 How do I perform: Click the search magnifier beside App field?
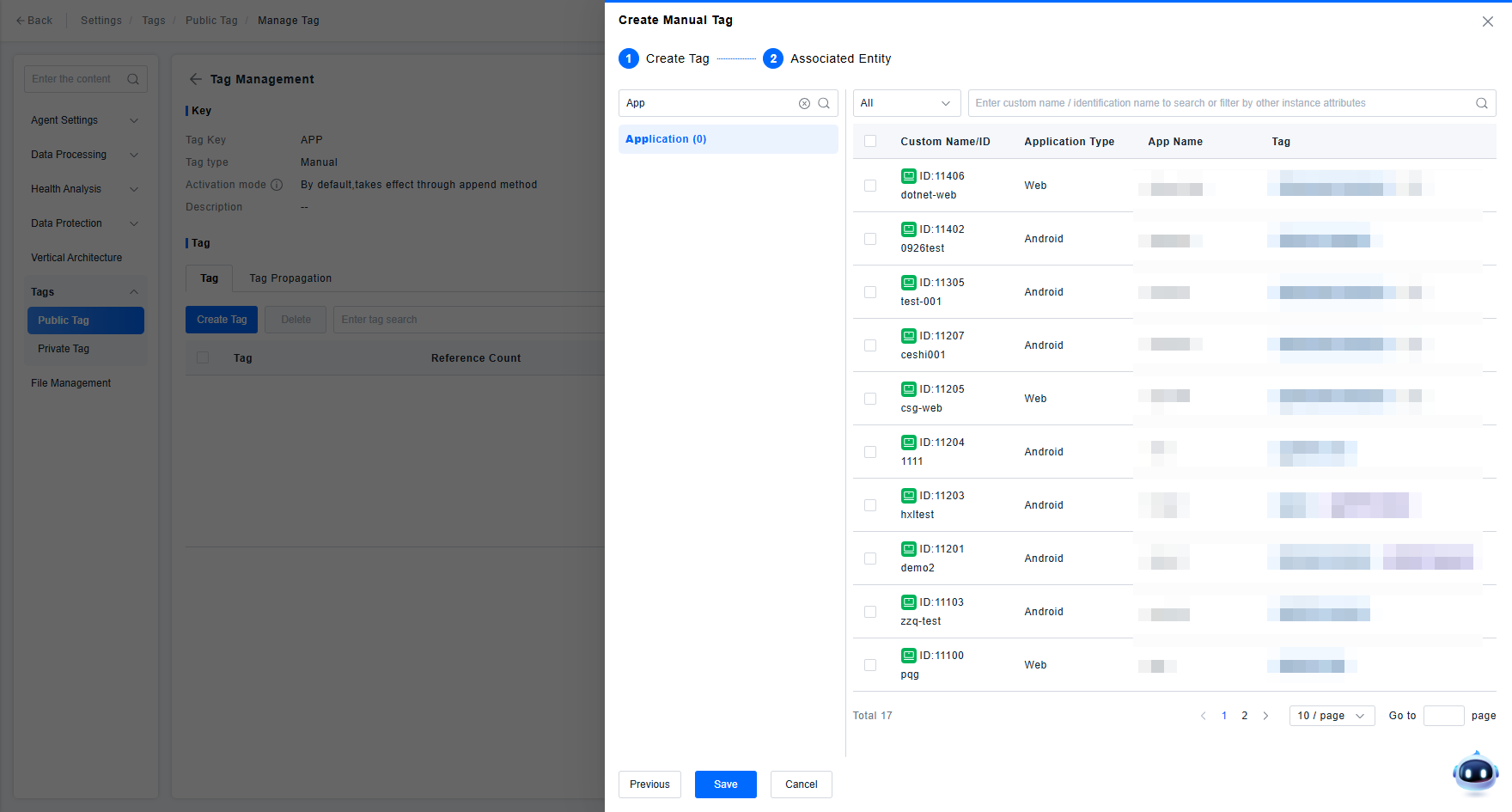coord(824,103)
